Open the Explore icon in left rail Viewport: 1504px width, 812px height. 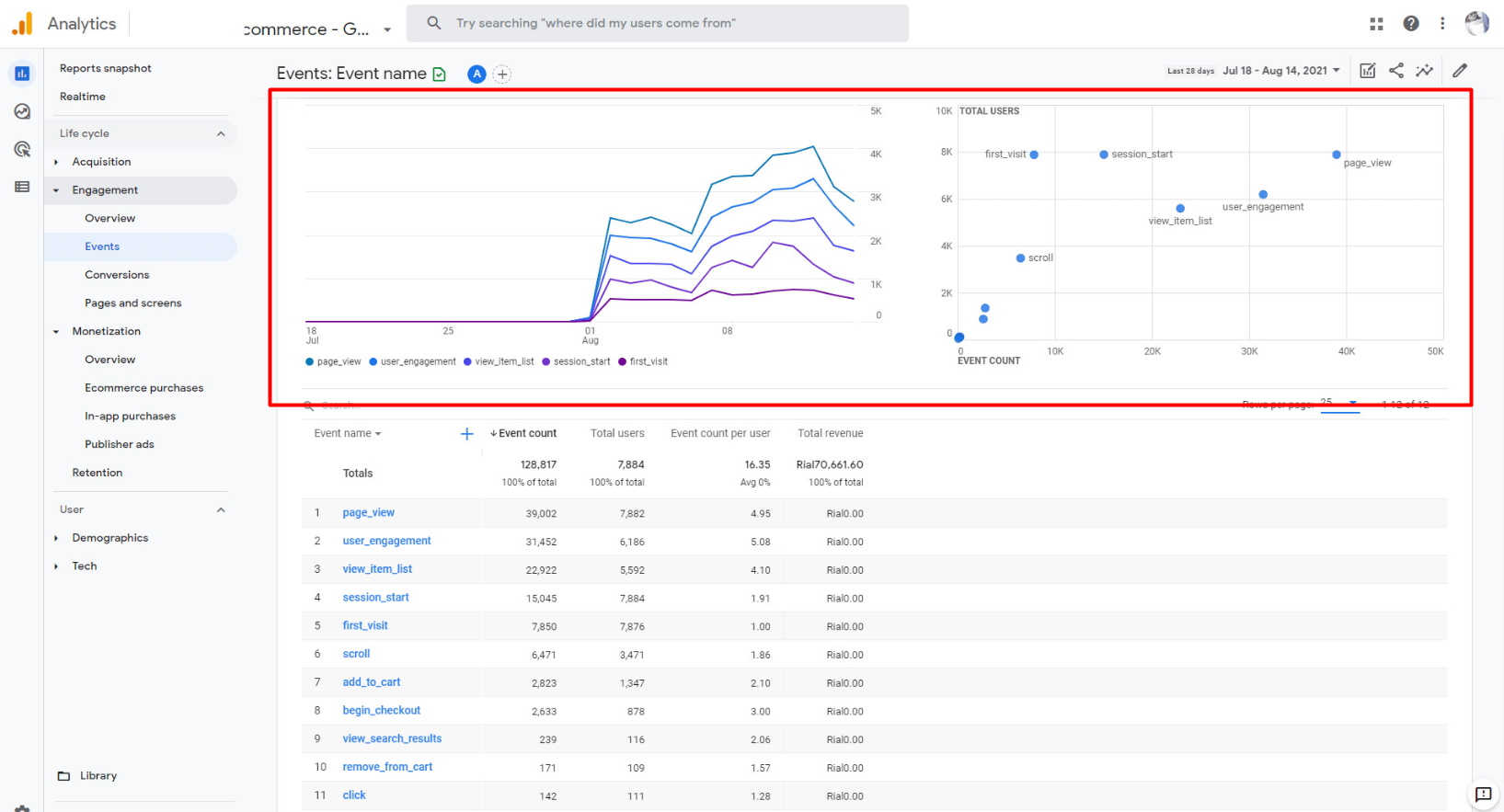pyautogui.click(x=22, y=111)
